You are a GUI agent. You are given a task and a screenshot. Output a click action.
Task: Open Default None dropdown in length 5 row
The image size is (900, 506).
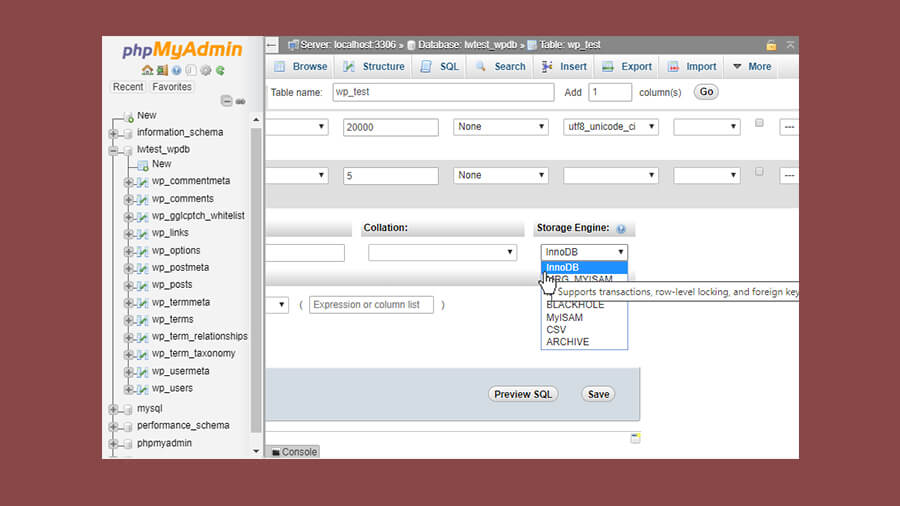501,176
